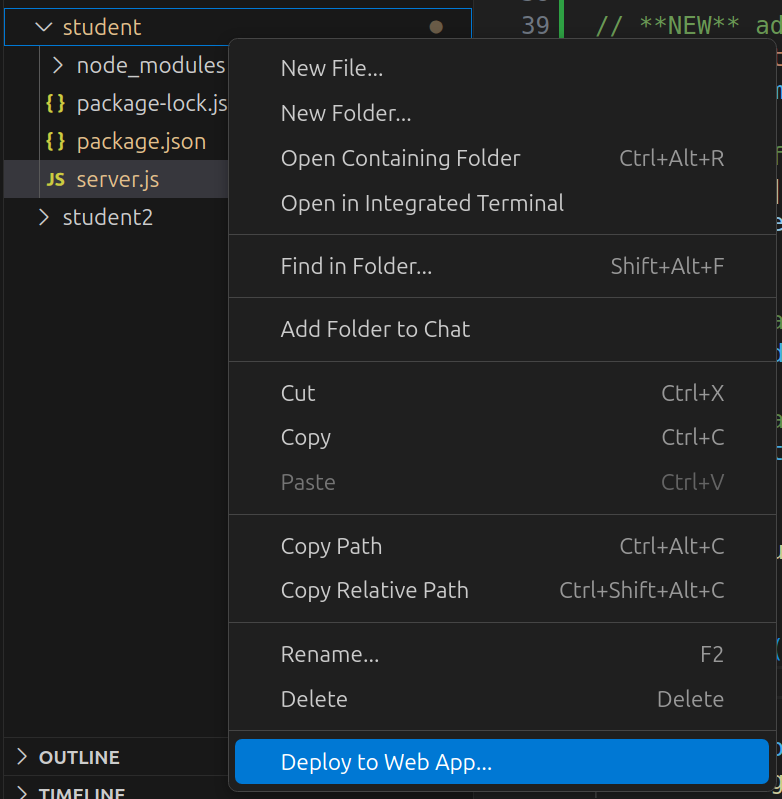Click the JS icon beside server.js
Screen dimensions: 782x799
click(56, 180)
